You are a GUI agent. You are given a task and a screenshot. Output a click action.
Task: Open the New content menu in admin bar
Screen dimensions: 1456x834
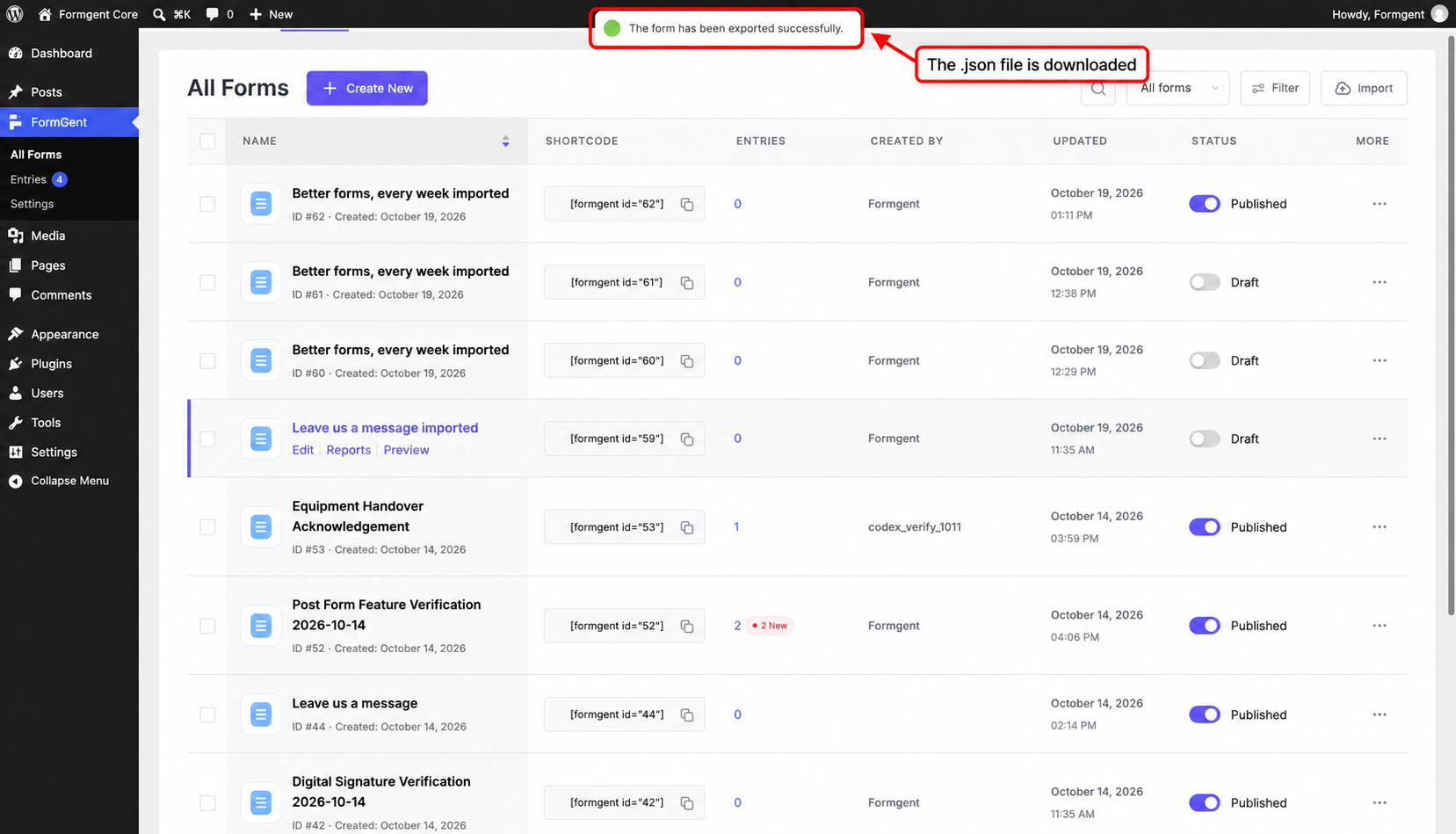coord(271,14)
